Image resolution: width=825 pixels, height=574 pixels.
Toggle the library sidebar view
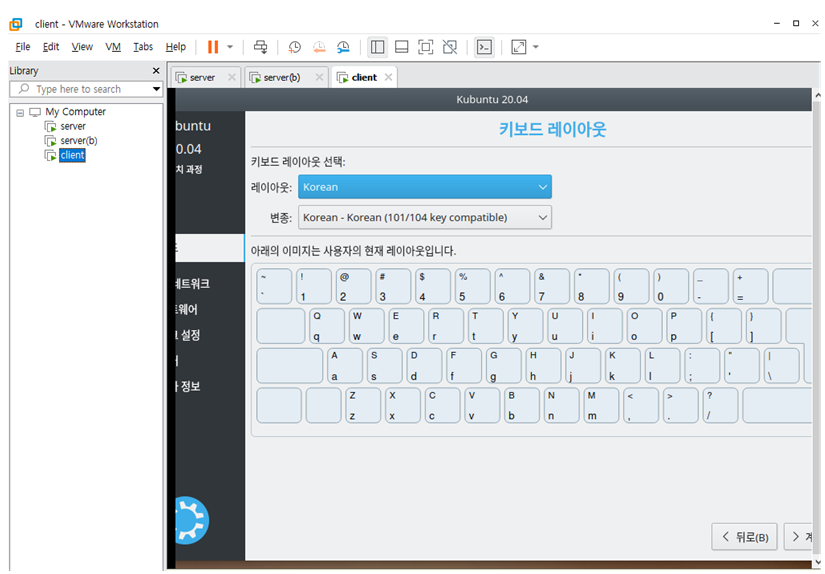click(x=377, y=47)
